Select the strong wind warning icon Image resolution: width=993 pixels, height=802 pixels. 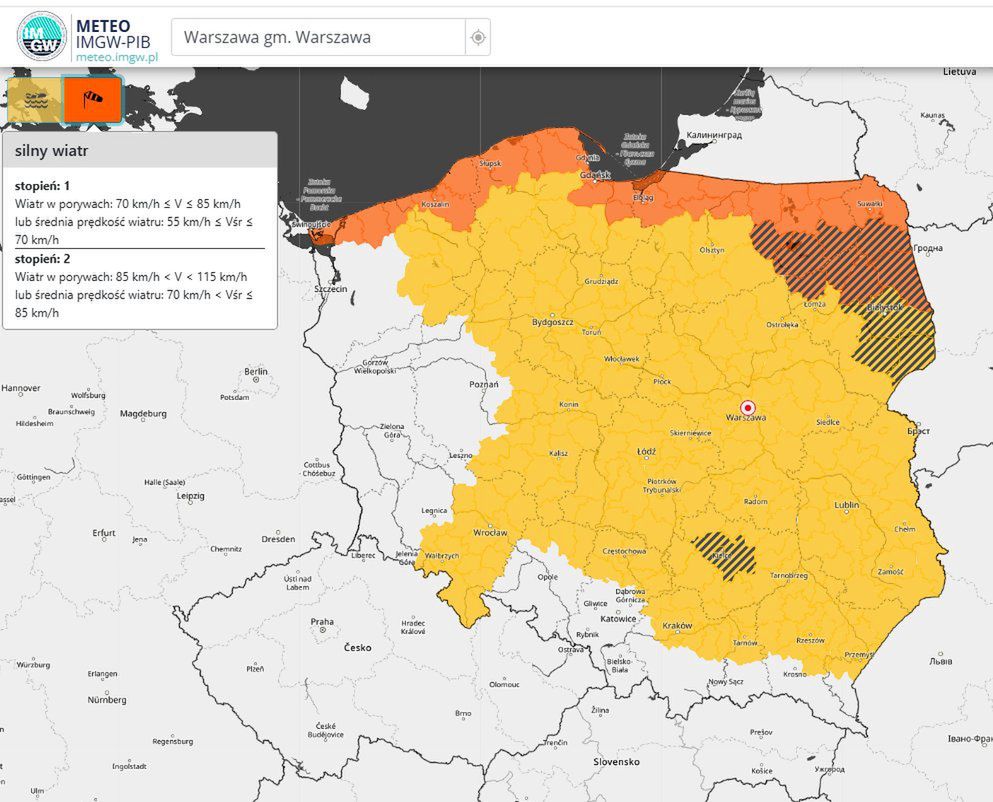(92, 99)
